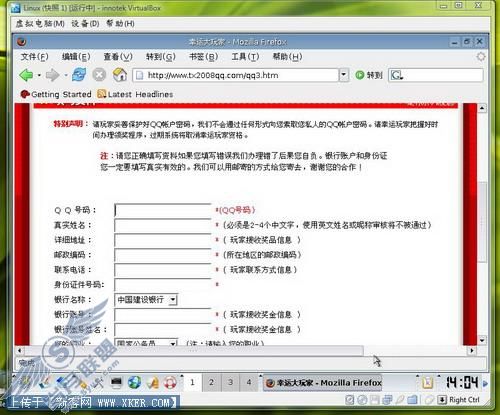This screenshot has height=415, width=500.
Task: Expand the URL bar history dropdown
Action: 343,75
